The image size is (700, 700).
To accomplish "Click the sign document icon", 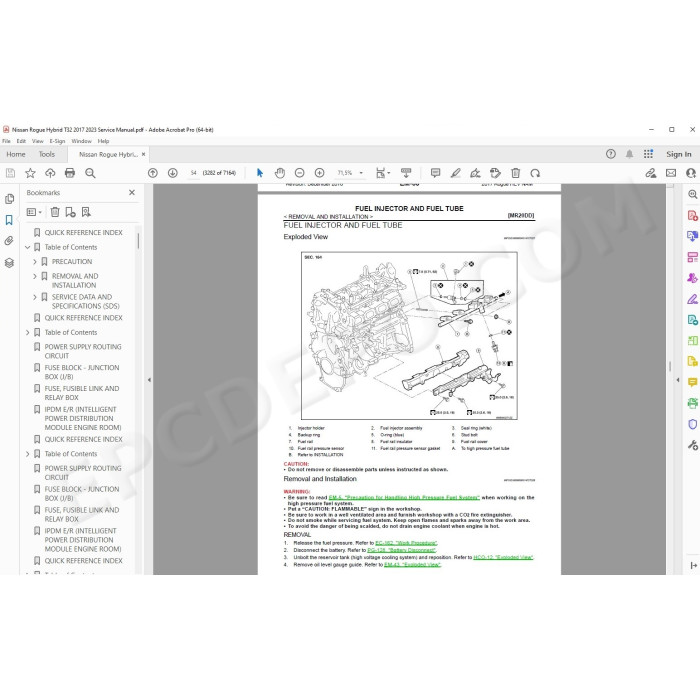I will point(475,173).
